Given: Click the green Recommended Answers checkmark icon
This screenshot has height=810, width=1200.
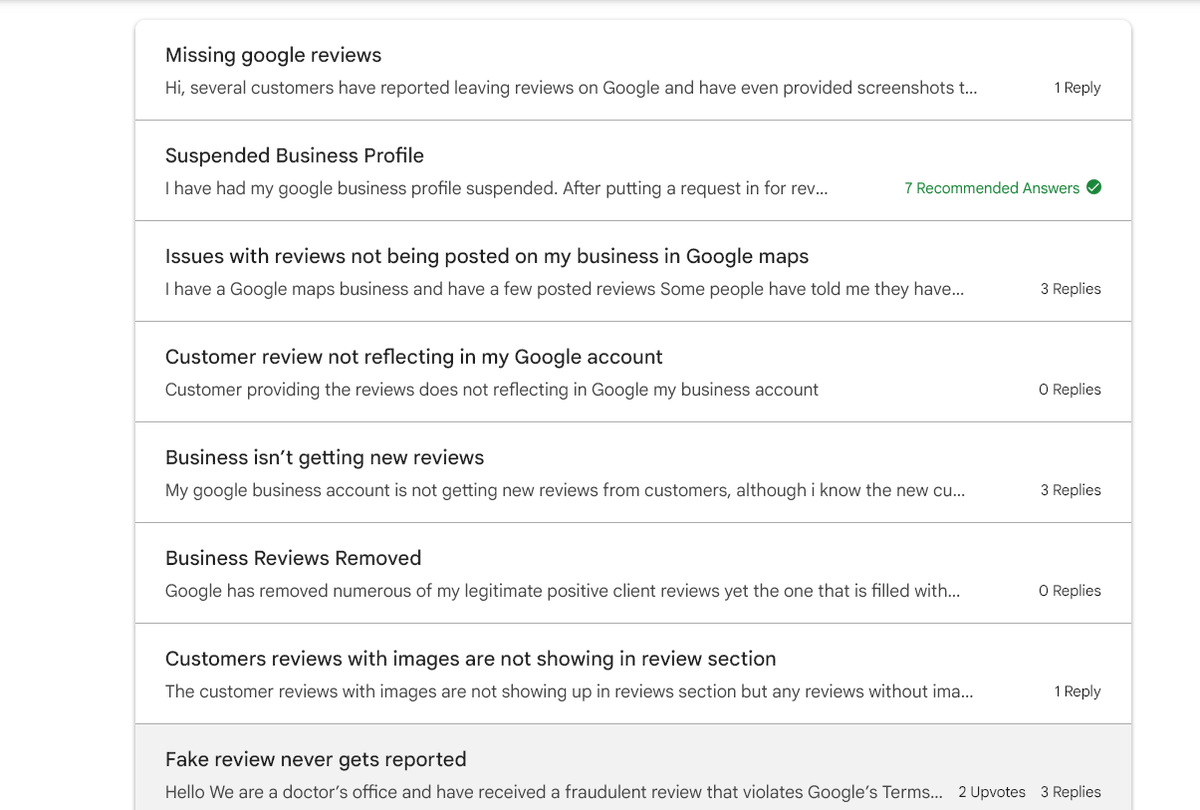Looking at the screenshot, I should pos(1094,187).
